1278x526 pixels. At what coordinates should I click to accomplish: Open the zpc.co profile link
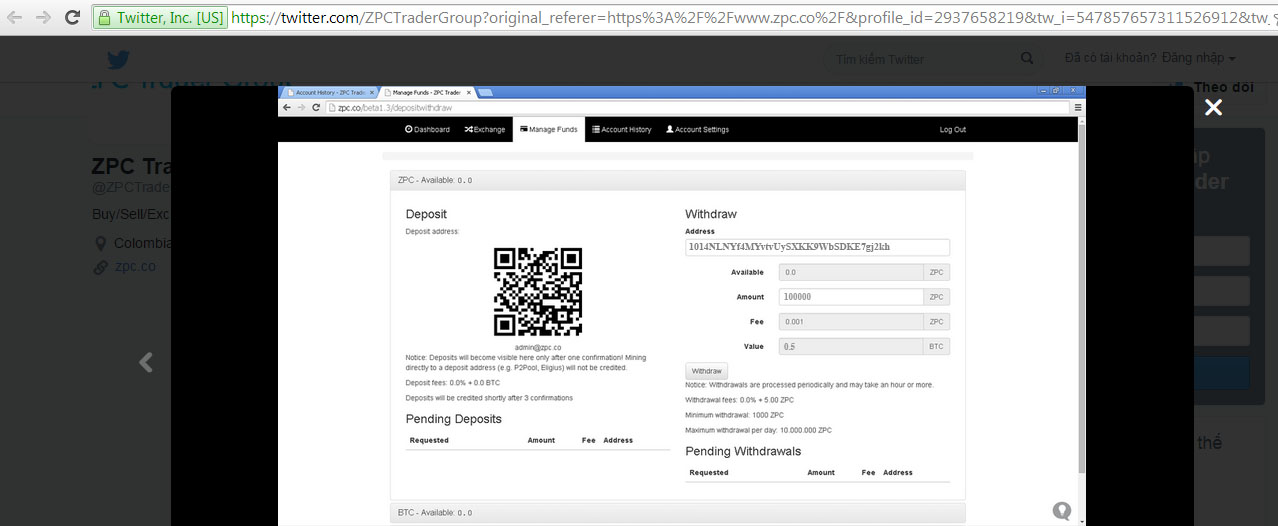pos(135,267)
